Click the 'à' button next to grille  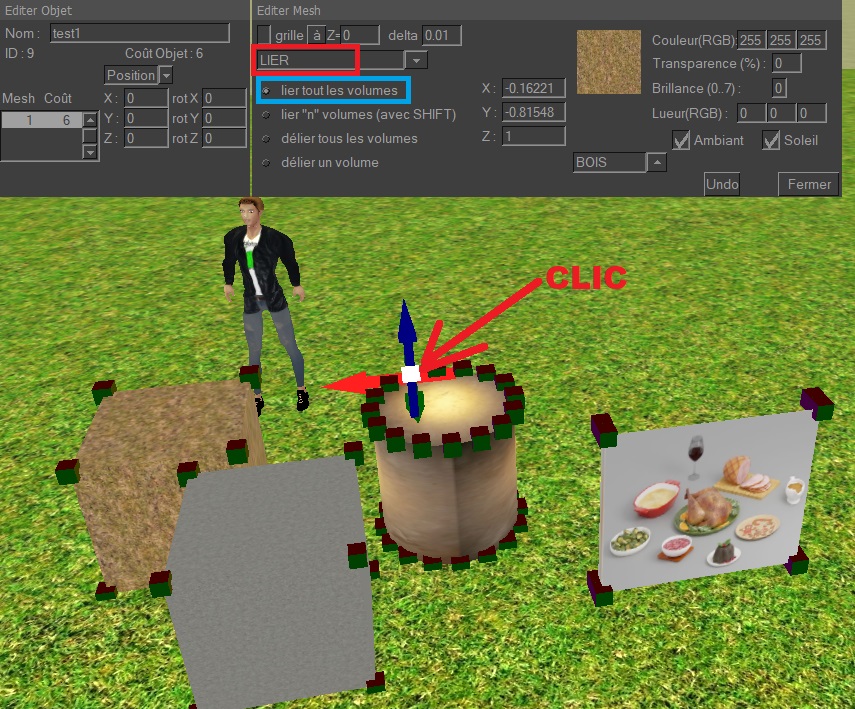pyautogui.click(x=317, y=35)
